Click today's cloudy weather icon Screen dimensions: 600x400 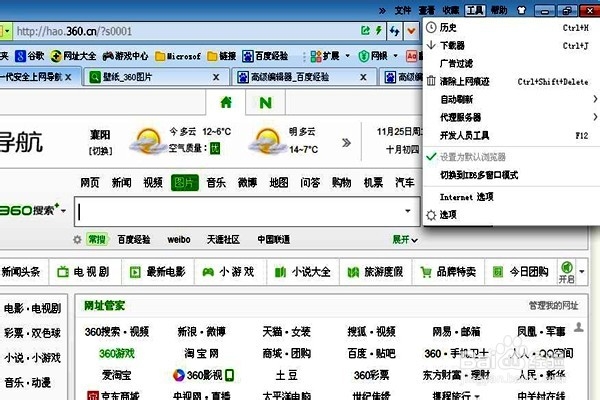pos(148,141)
